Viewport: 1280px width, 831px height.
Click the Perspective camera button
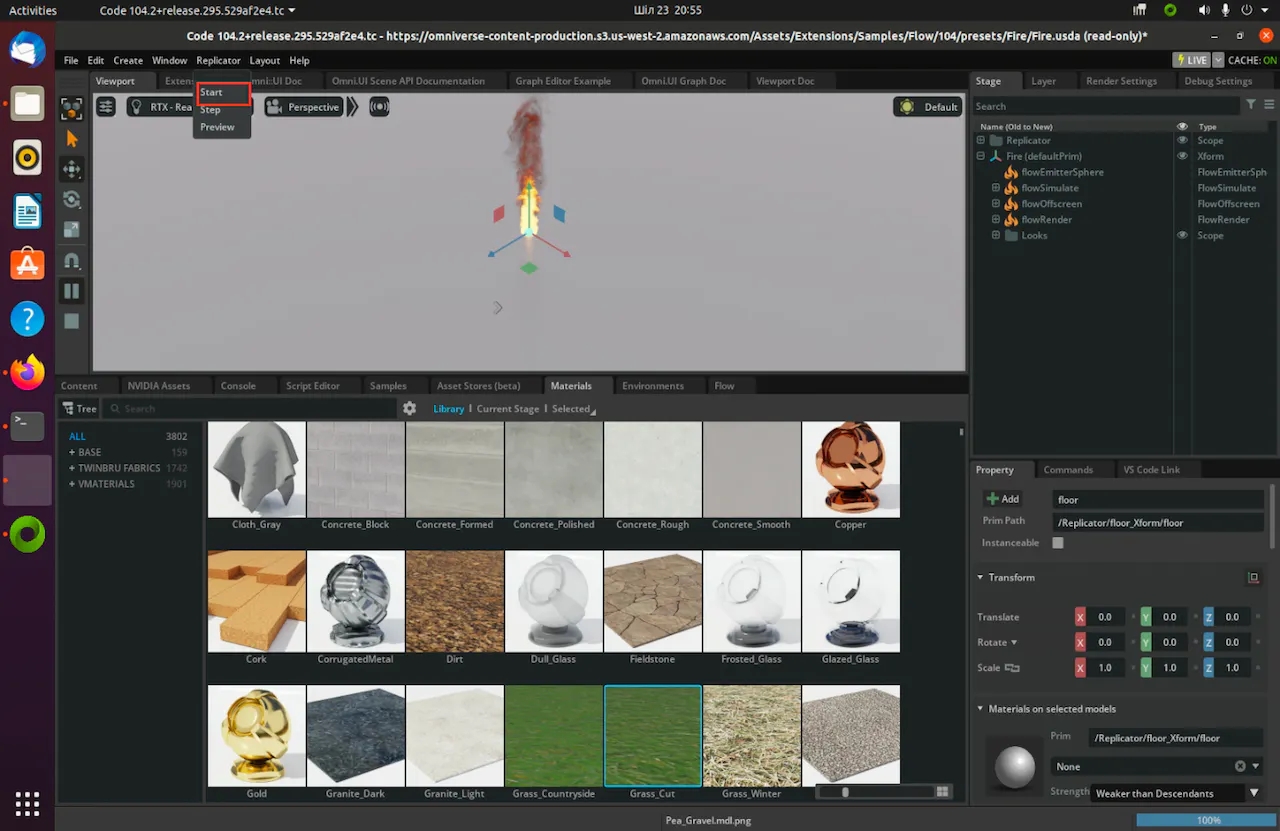coord(303,107)
